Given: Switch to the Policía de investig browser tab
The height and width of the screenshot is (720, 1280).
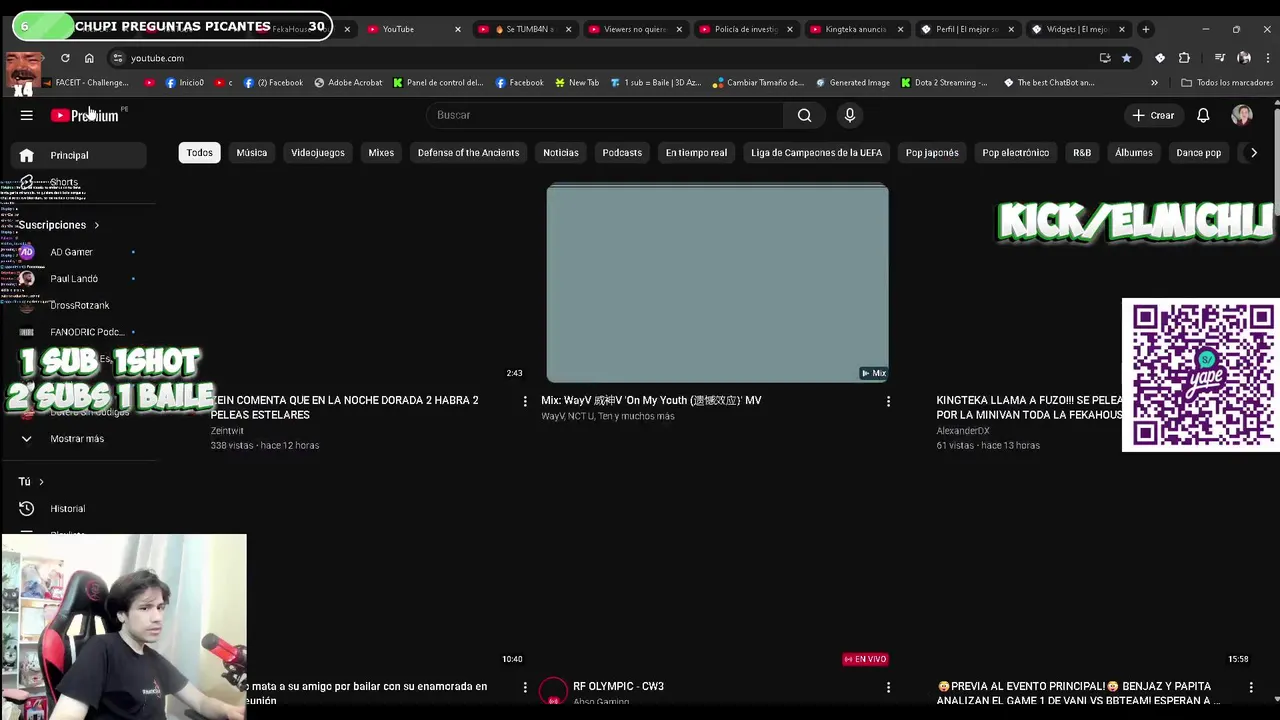Looking at the screenshot, I should click(746, 29).
